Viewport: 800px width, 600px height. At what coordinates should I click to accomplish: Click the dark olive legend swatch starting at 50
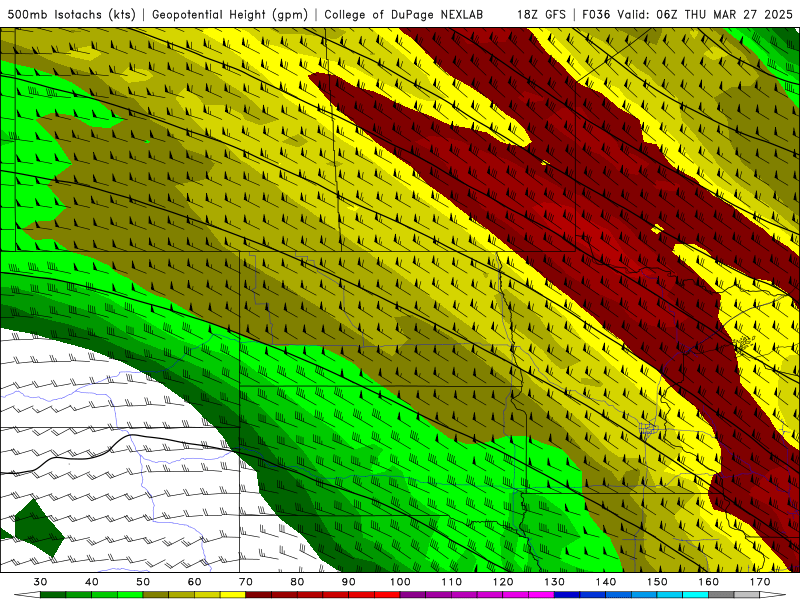(156, 595)
